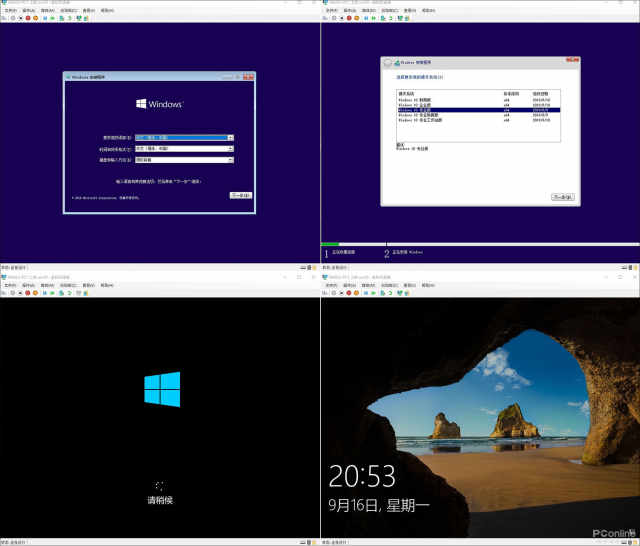This screenshot has width=640, height=546.
Task: Open 媒体 menu in edition-selection VM window
Action: tap(369, 10)
